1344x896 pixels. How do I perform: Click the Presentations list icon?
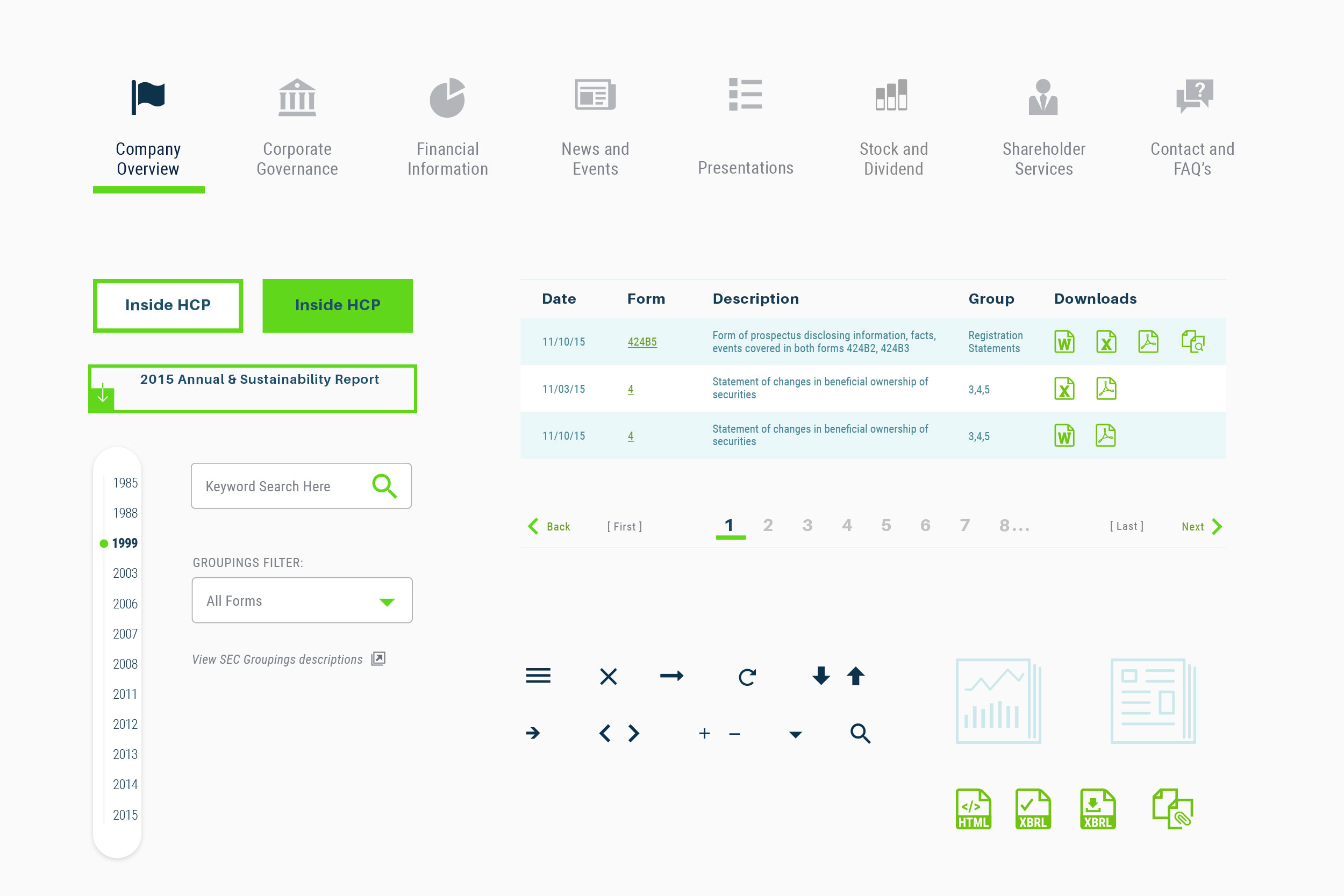point(746,94)
